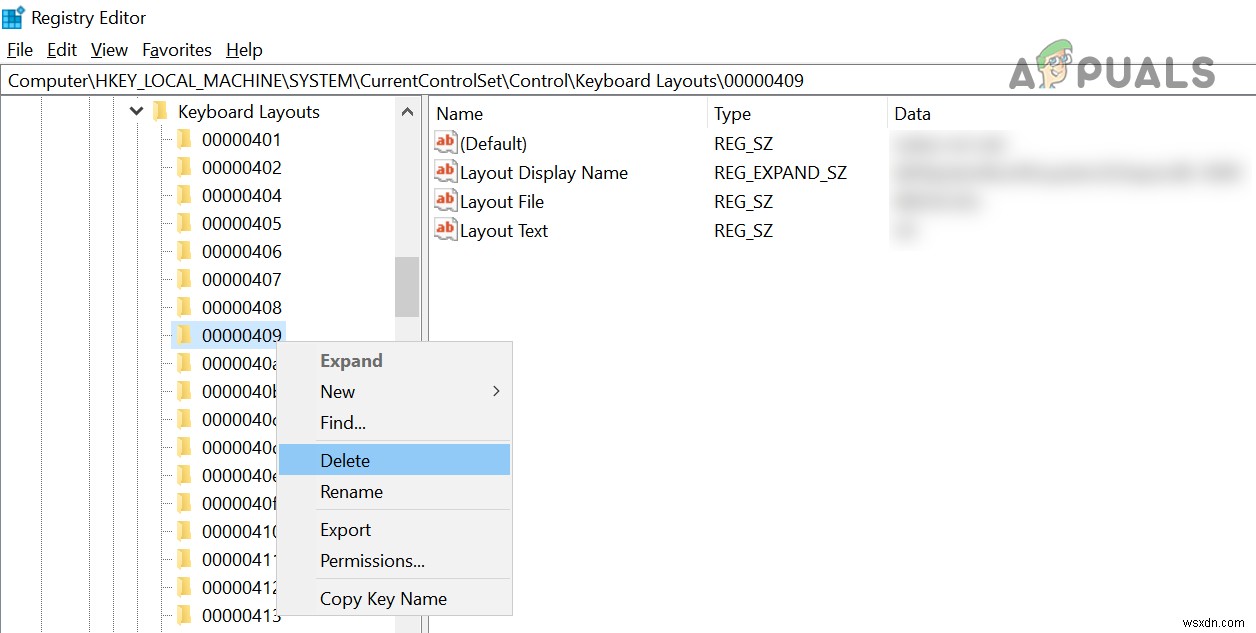This screenshot has width=1256, height=633.
Task: Select the 00000408 key
Action: point(241,308)
